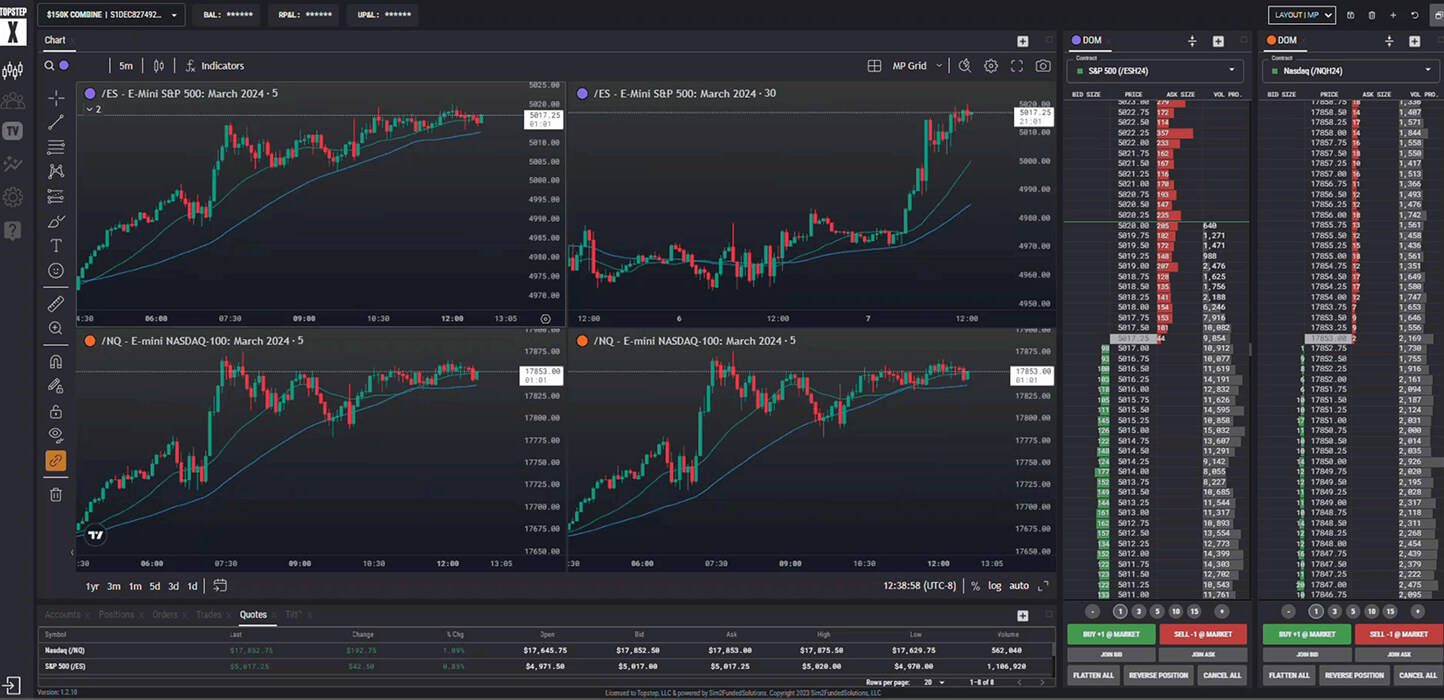
Task: Open the 5m timeframe selector
Action: 126,66
